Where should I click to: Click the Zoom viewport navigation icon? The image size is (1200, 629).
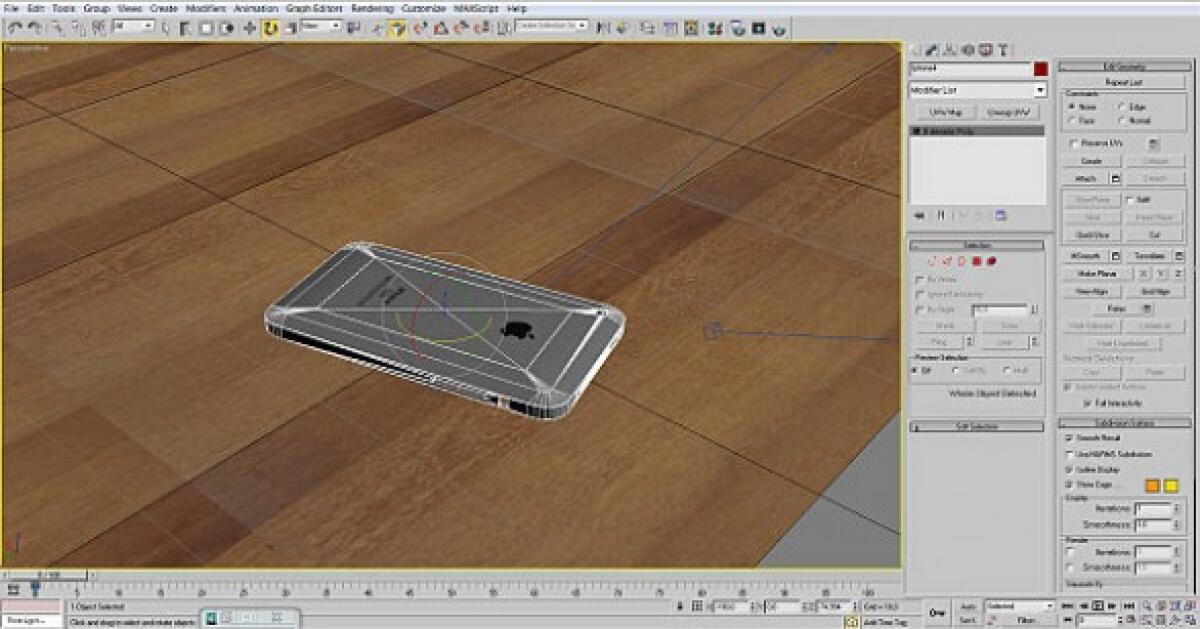coord(1146,606)
